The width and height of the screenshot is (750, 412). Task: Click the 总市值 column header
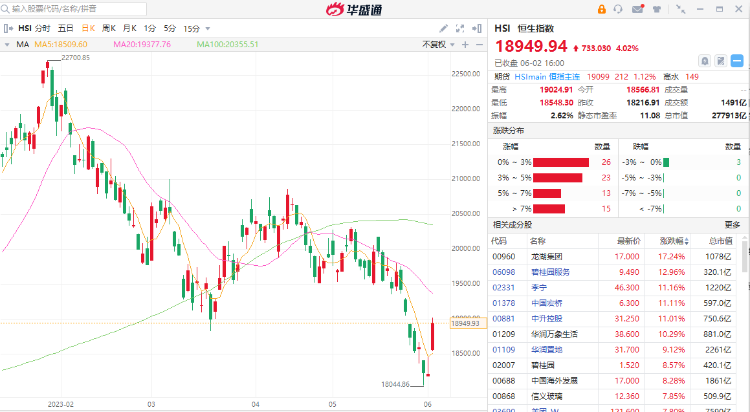pos(720,241)
